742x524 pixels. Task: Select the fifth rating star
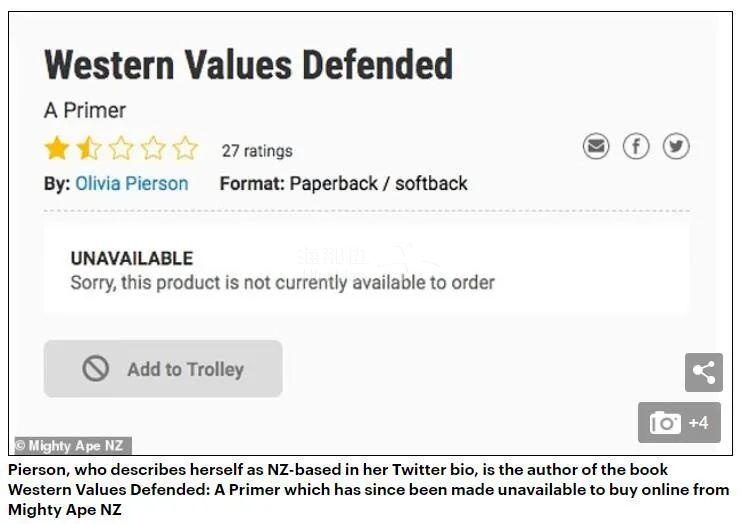(x=185, y=149)
